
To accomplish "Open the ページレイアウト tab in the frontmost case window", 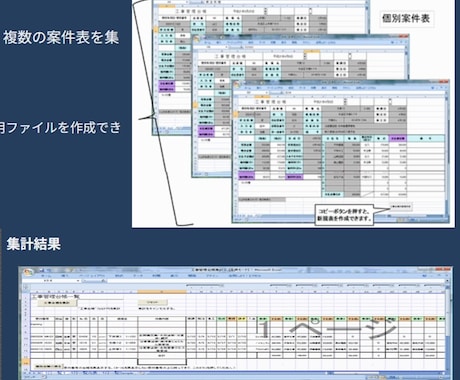I will [275, 88].
